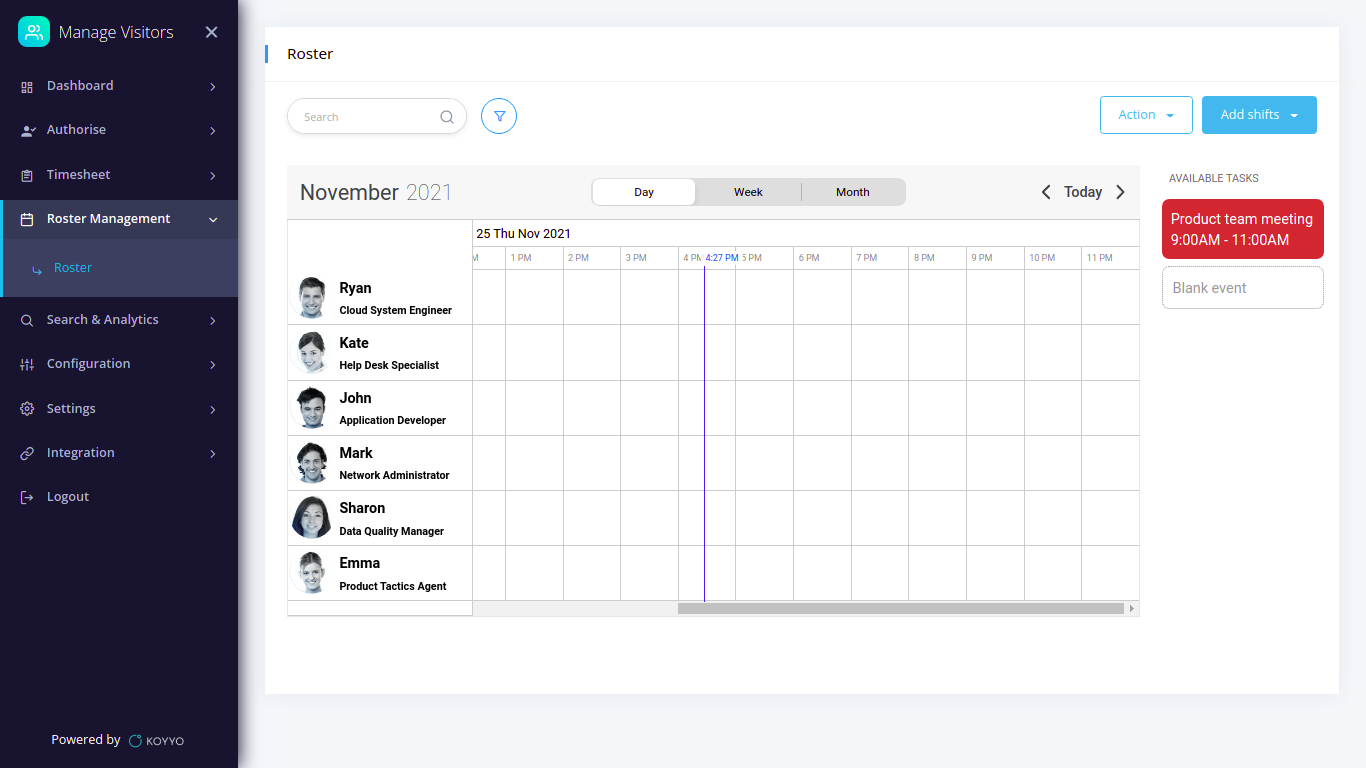Click the Configuration sliders icon
Viewport: 1366px width, 768px height.
click(x=27, y=365)
